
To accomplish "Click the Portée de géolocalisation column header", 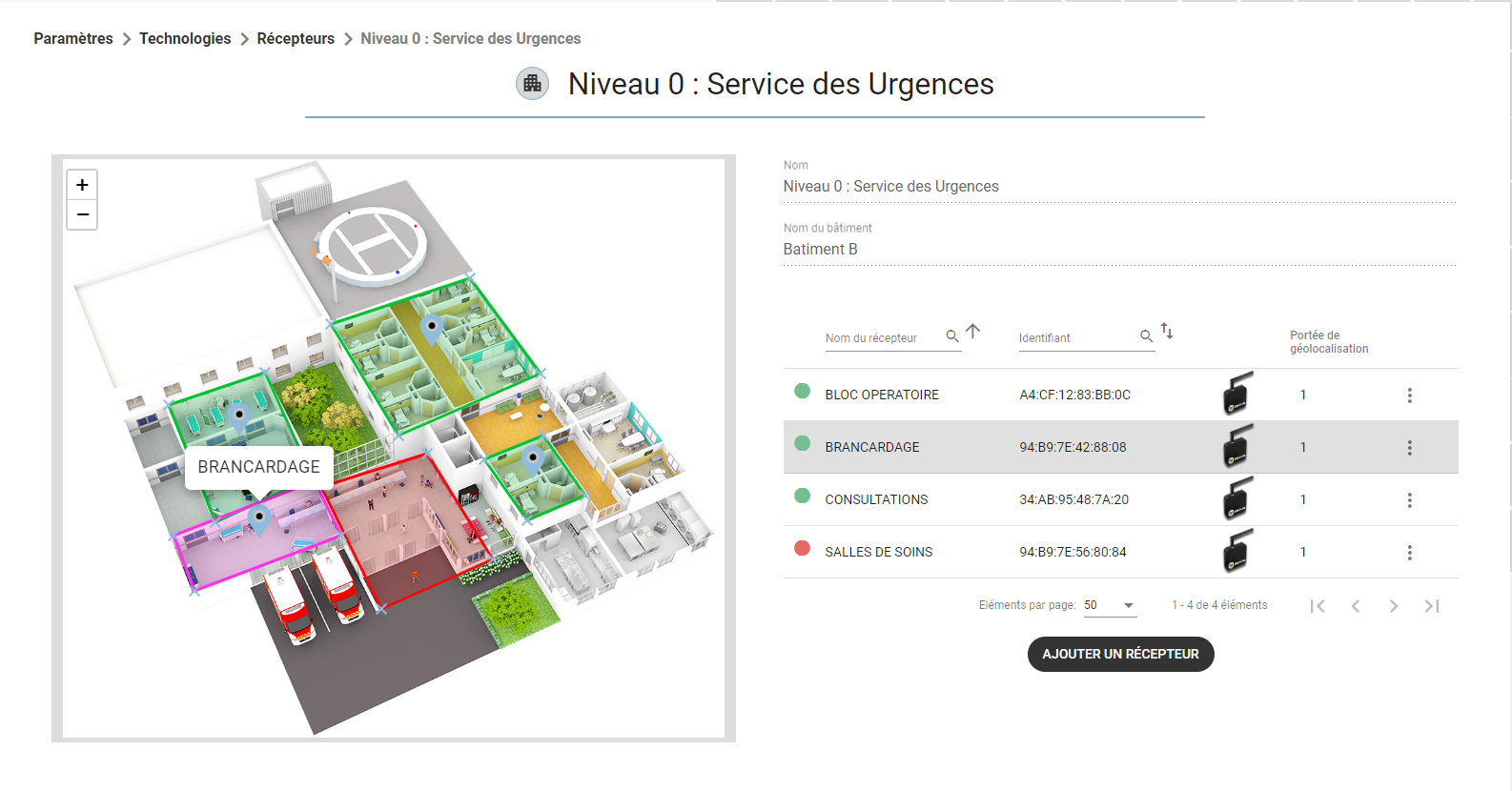I will point(1329,342).
